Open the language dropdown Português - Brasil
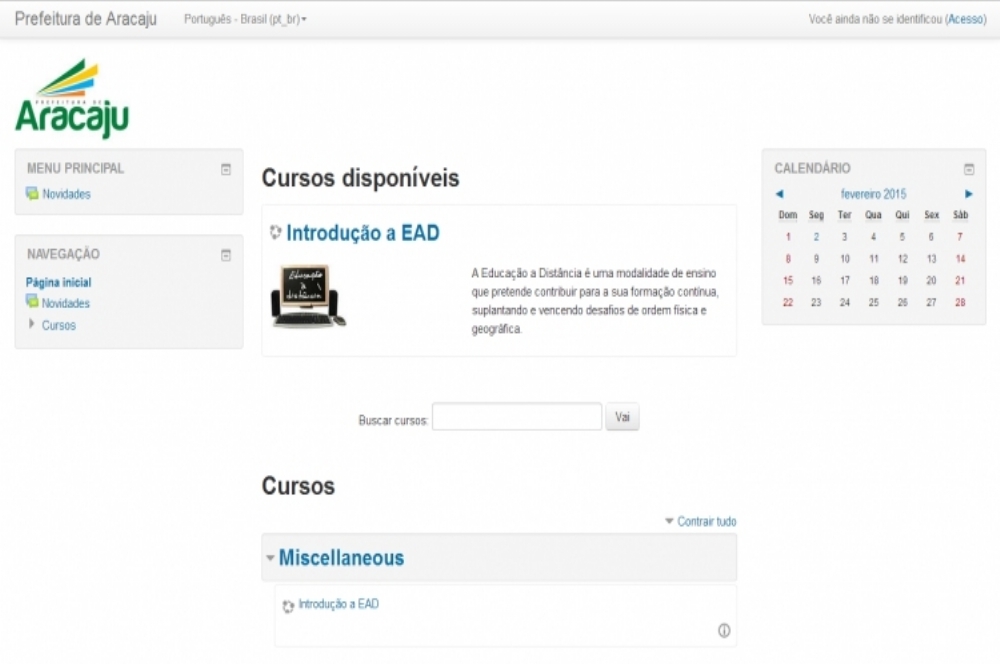 click(245, 20)
